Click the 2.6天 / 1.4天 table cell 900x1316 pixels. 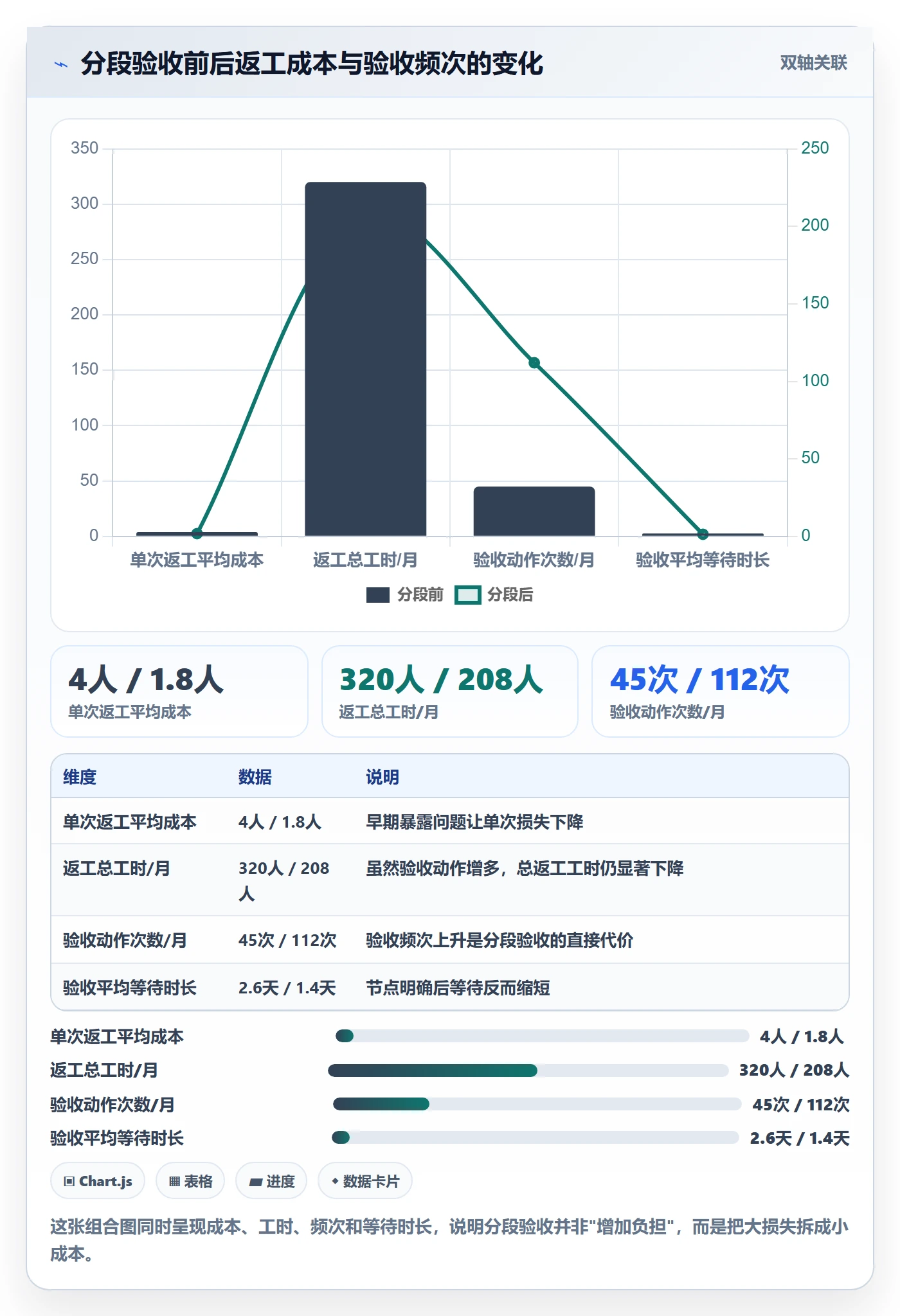[x=287, y=988]
